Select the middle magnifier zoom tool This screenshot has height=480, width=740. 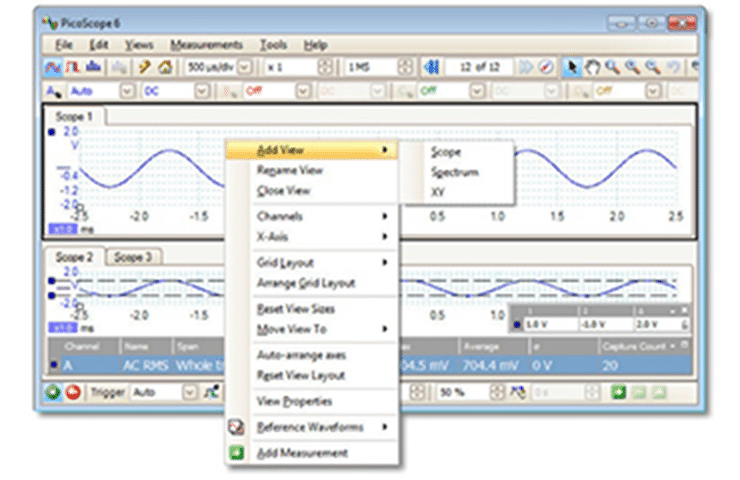click(x=633, y=67)
